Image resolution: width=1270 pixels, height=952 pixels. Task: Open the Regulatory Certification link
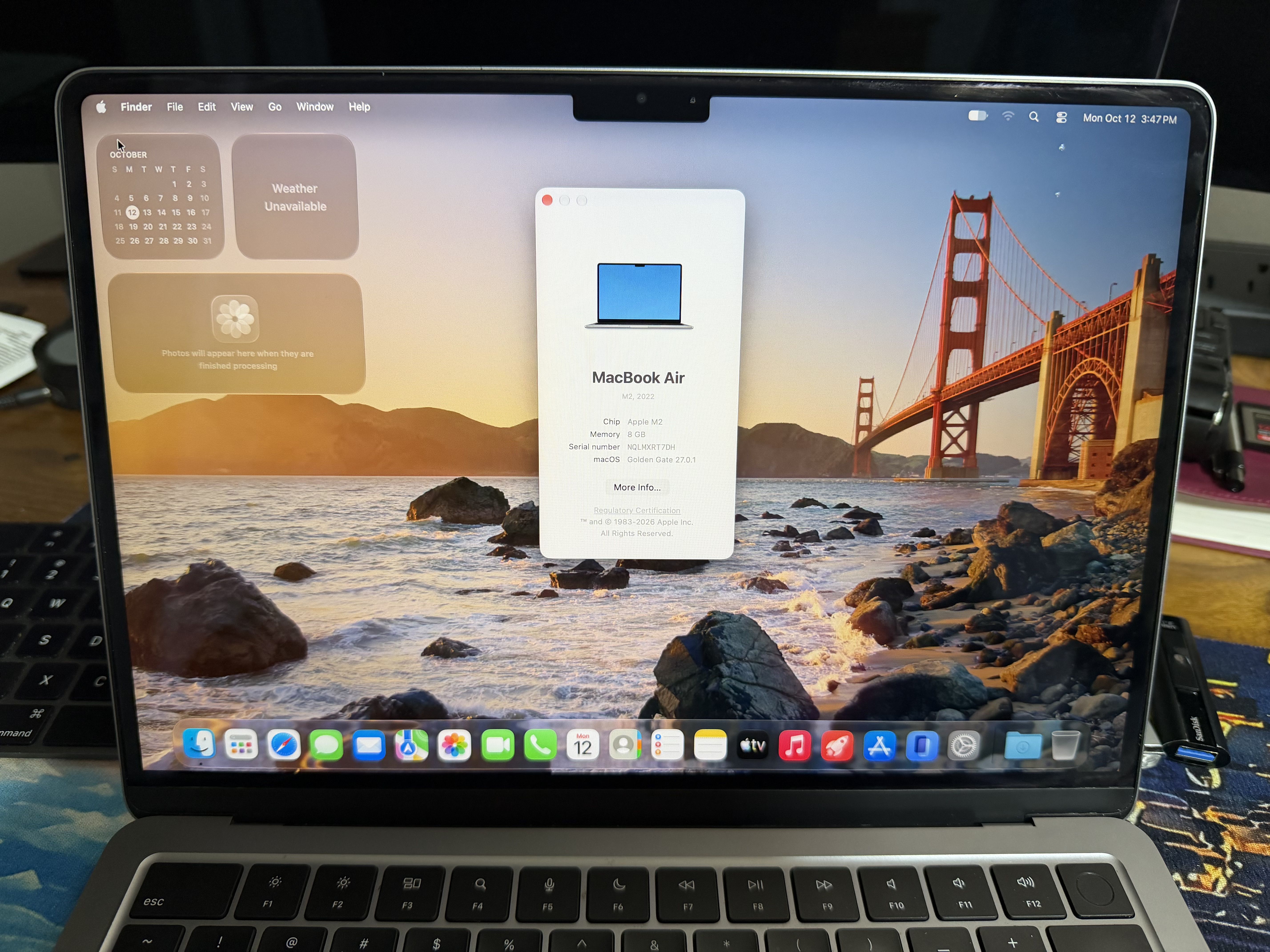click(637, 510)
